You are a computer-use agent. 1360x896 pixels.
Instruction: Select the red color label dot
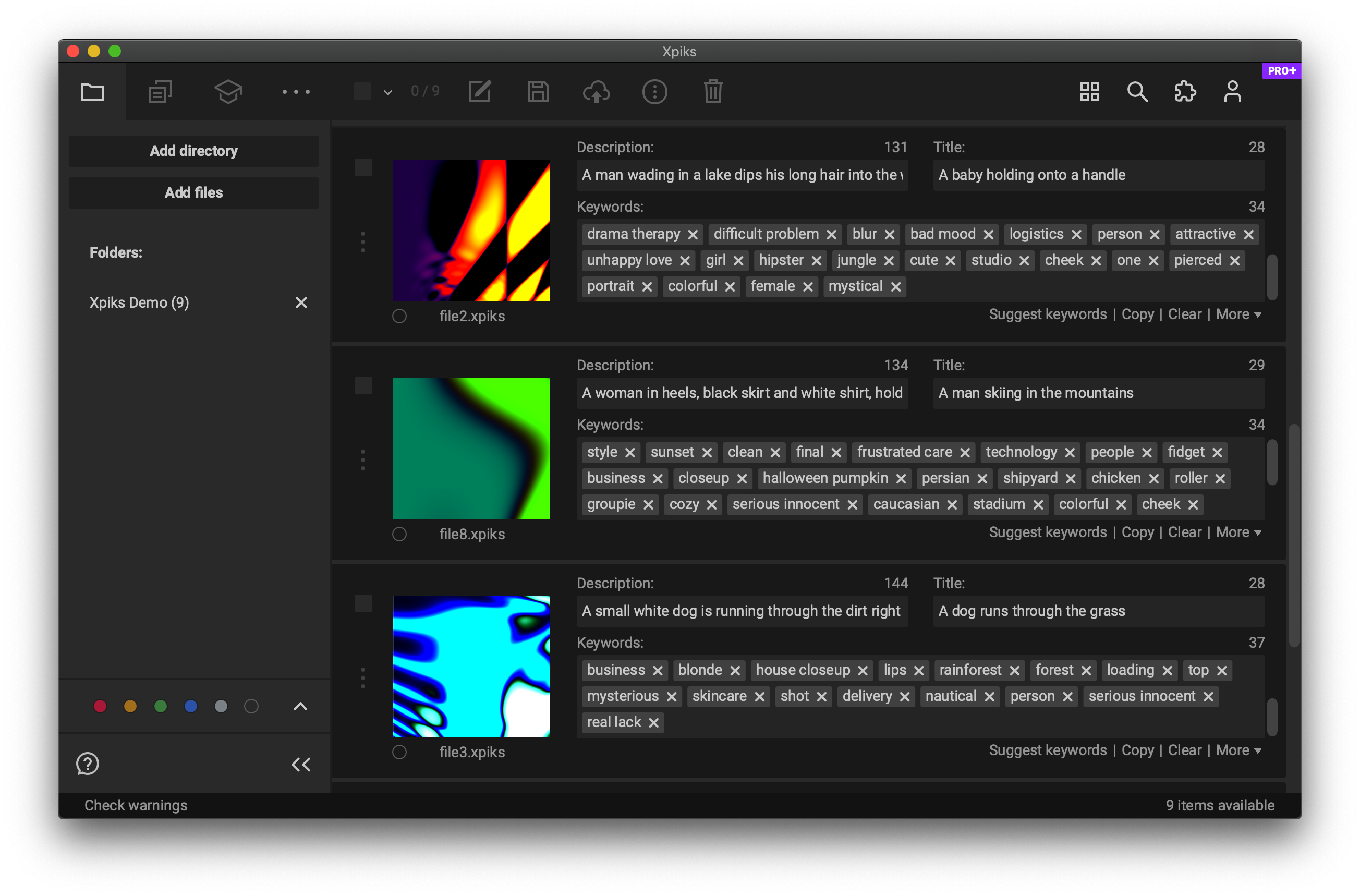pyautogui.click(x=100, y=706)
